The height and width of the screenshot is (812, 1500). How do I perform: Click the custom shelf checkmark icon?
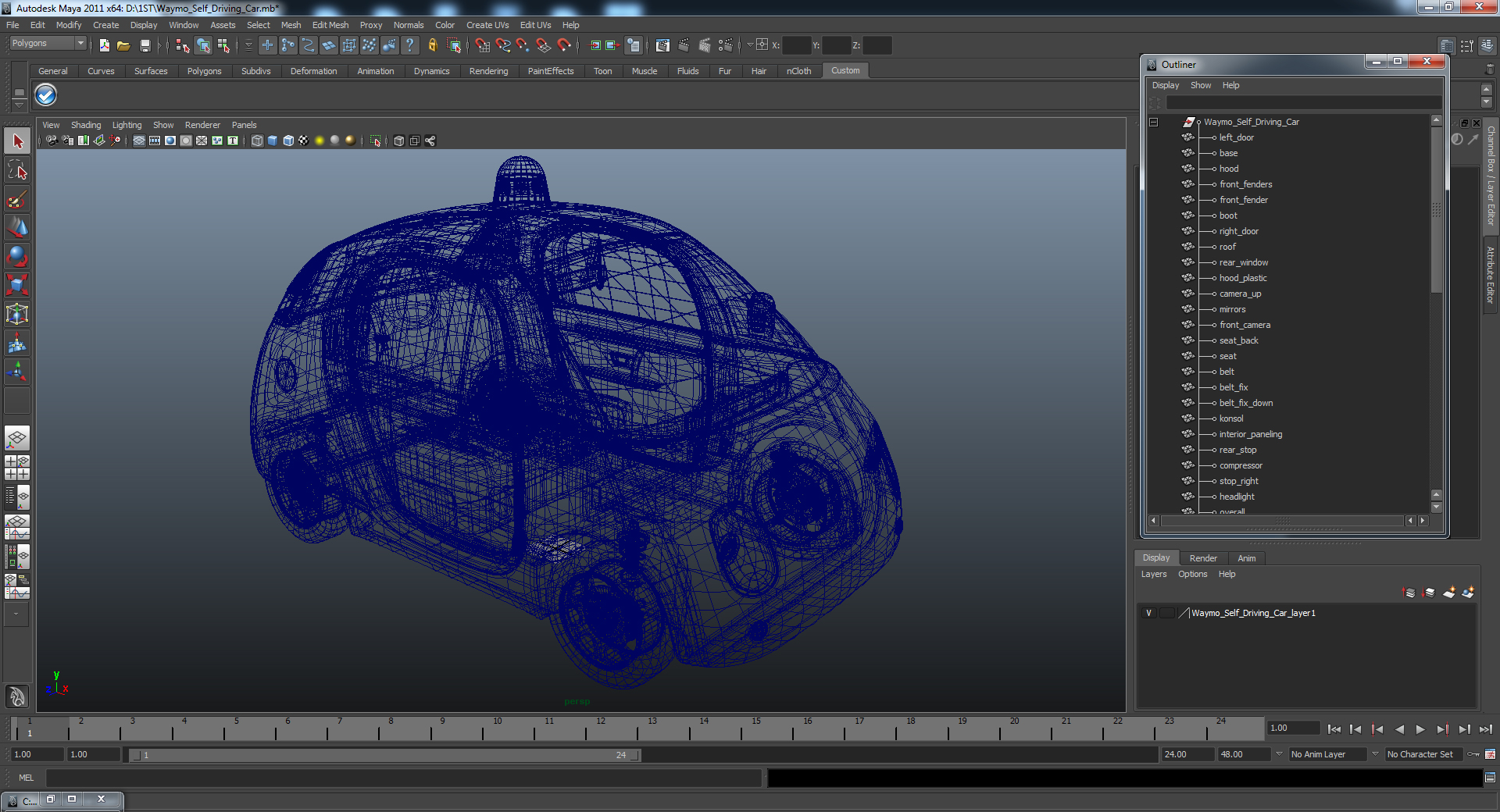click(x=46, y=95)
